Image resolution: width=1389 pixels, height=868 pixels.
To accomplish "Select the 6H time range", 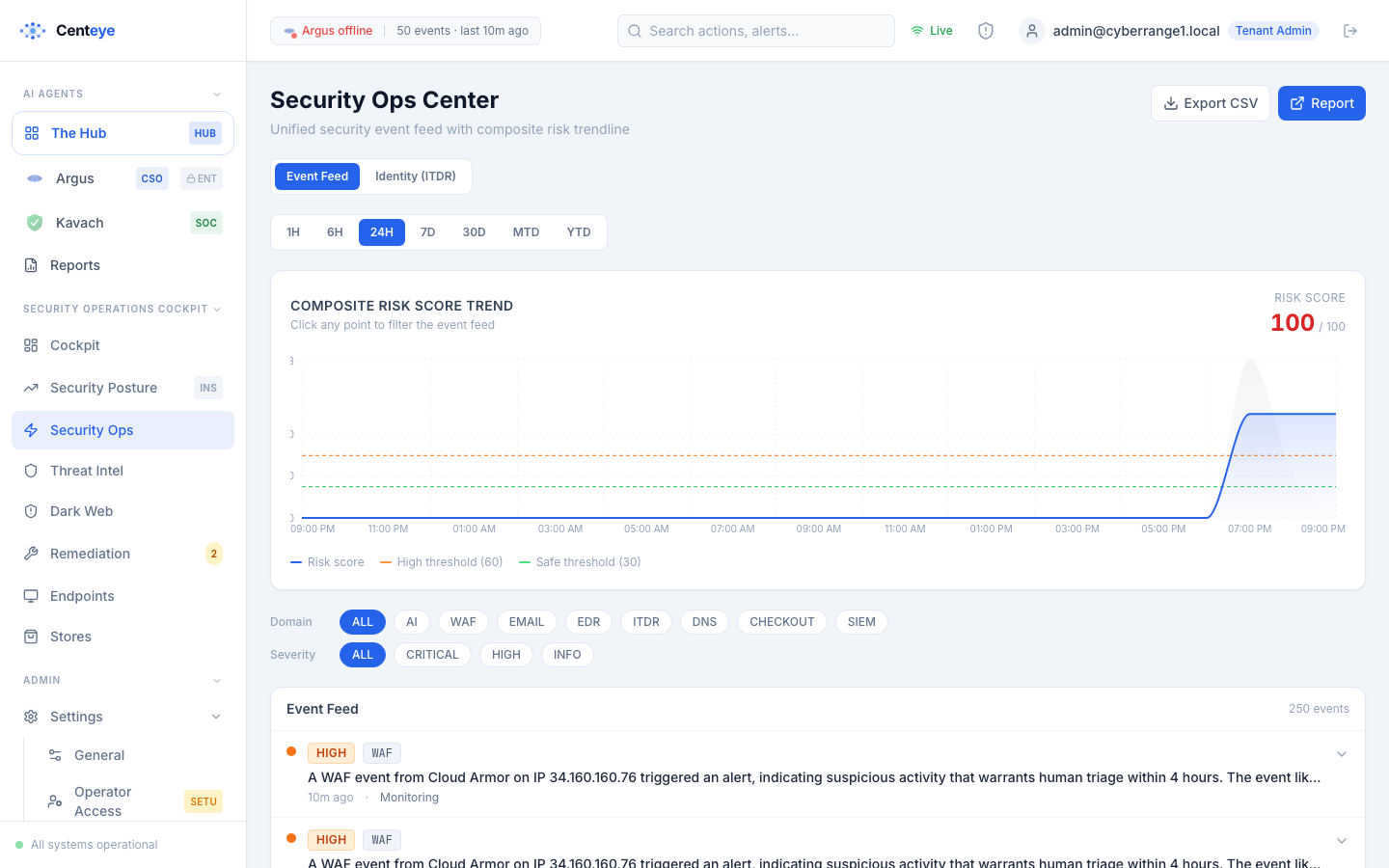I will [x=335, y=232].
